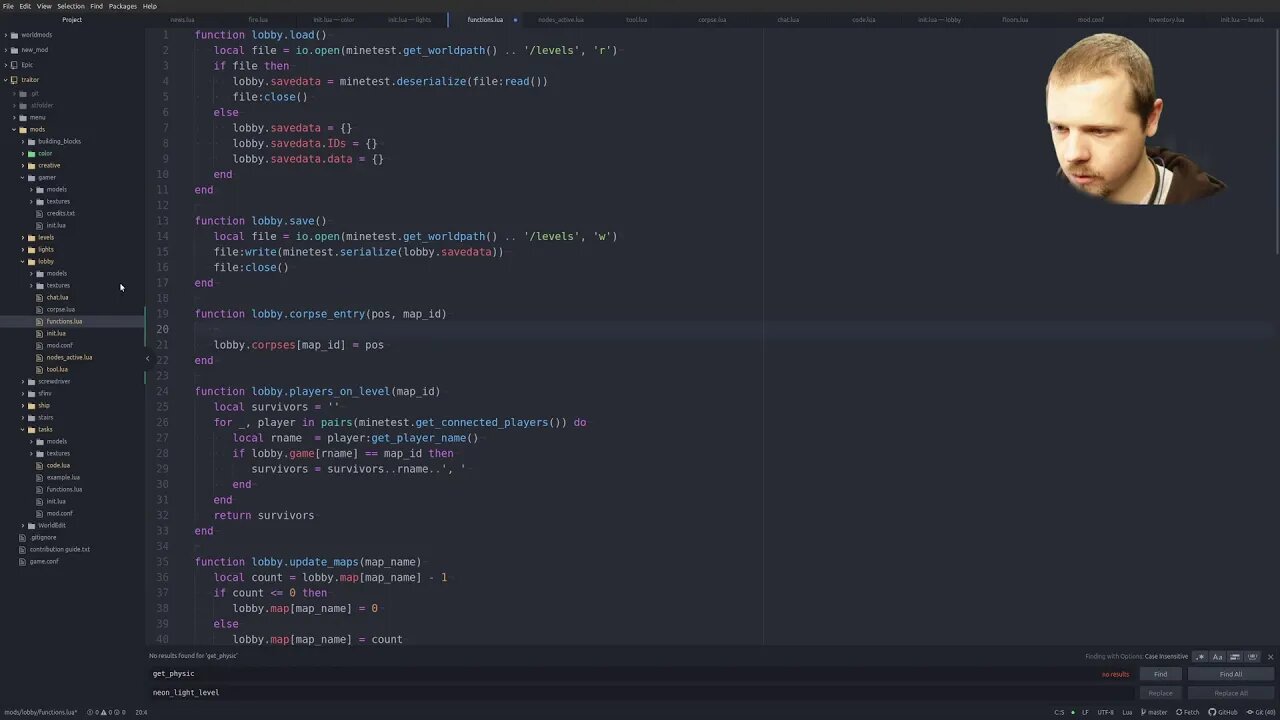The image size is (1280, 720).
Task: Open the Find menu
Action: [x=96, y=6]
